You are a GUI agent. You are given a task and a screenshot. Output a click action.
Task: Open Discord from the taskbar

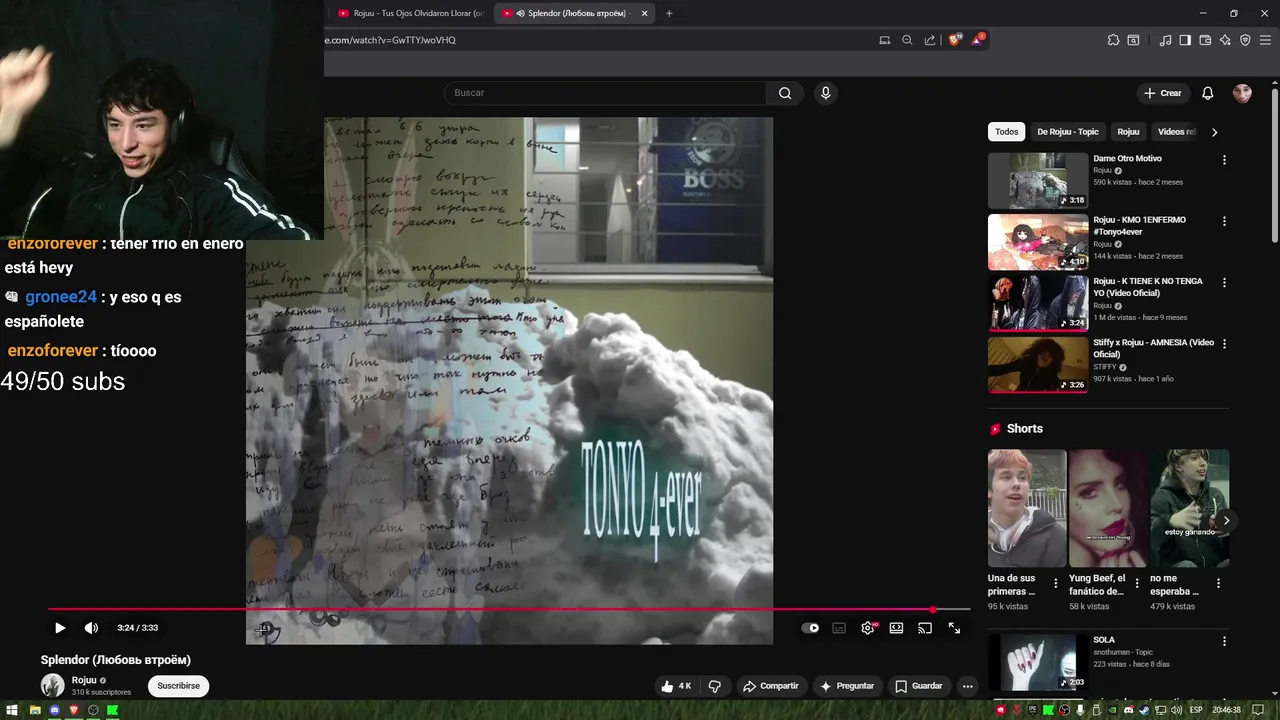click(55, 710)
